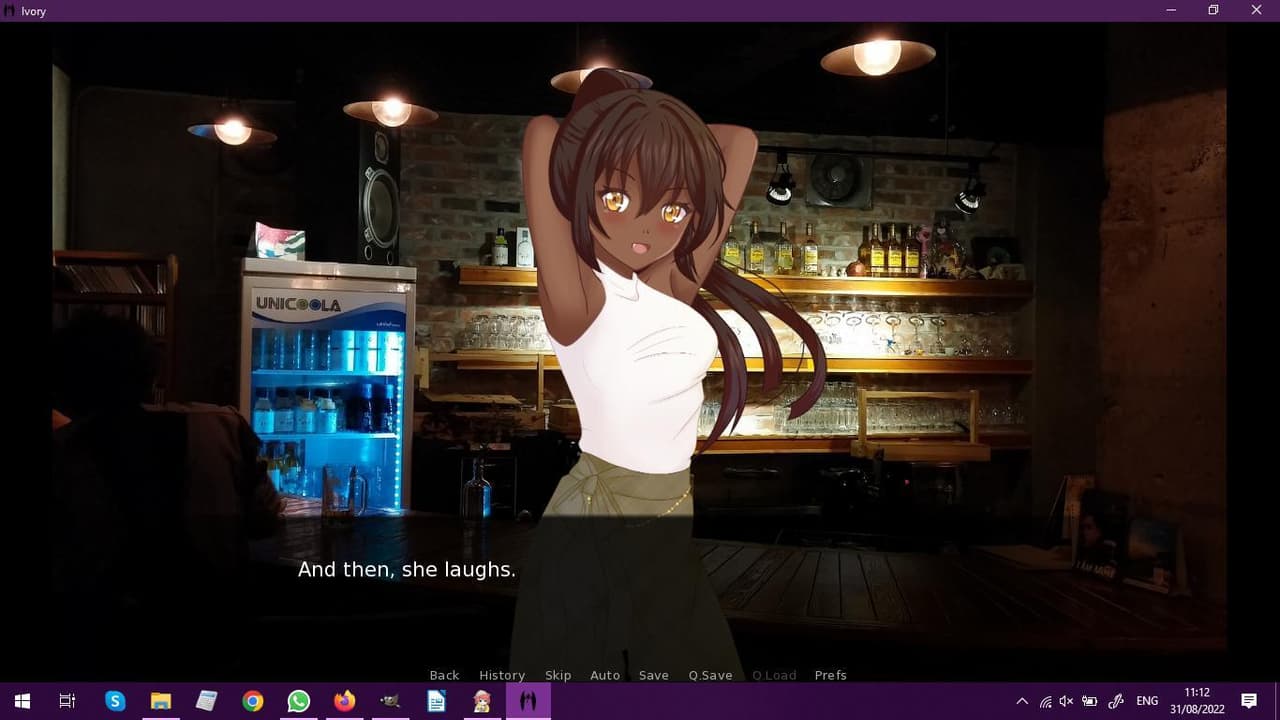Viewport: 1280px width, 720px height.
Task: Open the GIMP taskbar icon
Action: [x=391, y=701]
